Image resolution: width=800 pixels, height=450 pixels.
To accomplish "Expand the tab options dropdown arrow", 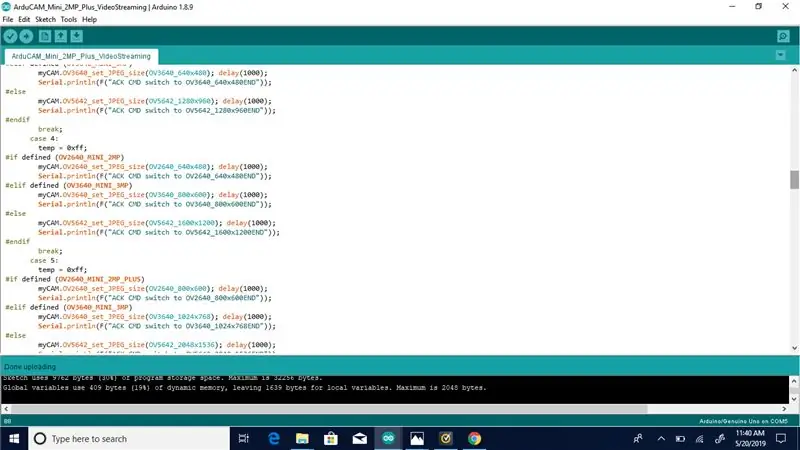I will [x=781, y=55].
